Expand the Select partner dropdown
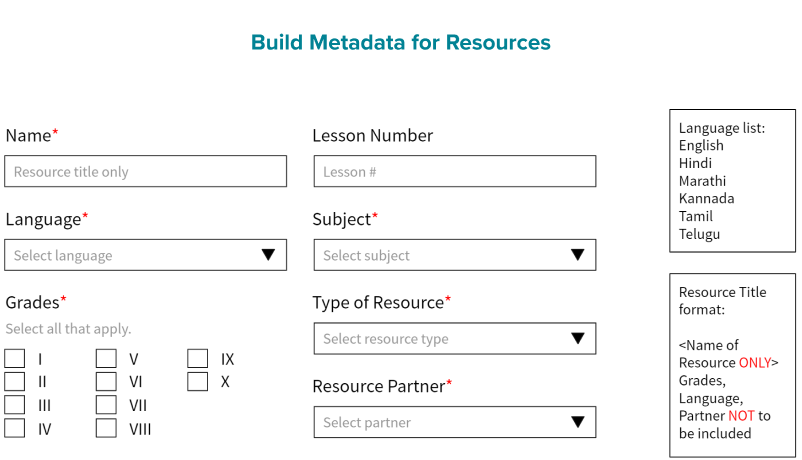The height and width of the screenshot is (460, 802). click(455, 422)
